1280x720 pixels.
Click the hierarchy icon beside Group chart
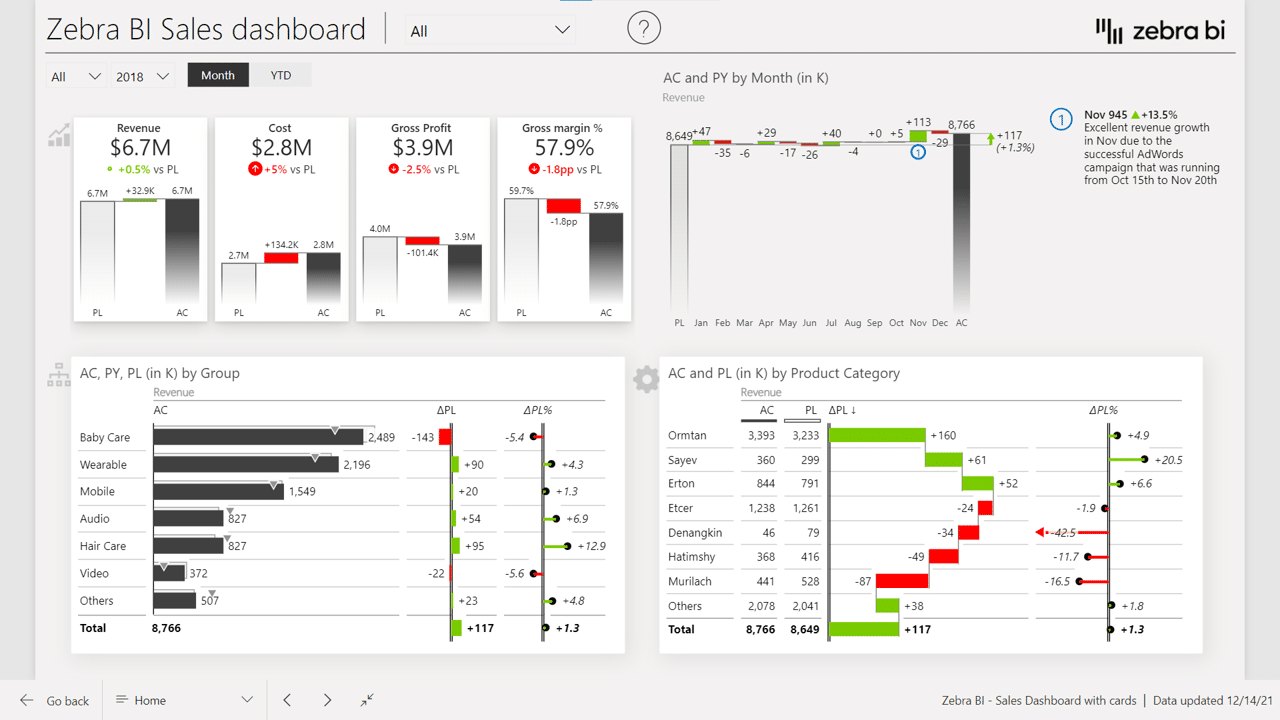58,375
